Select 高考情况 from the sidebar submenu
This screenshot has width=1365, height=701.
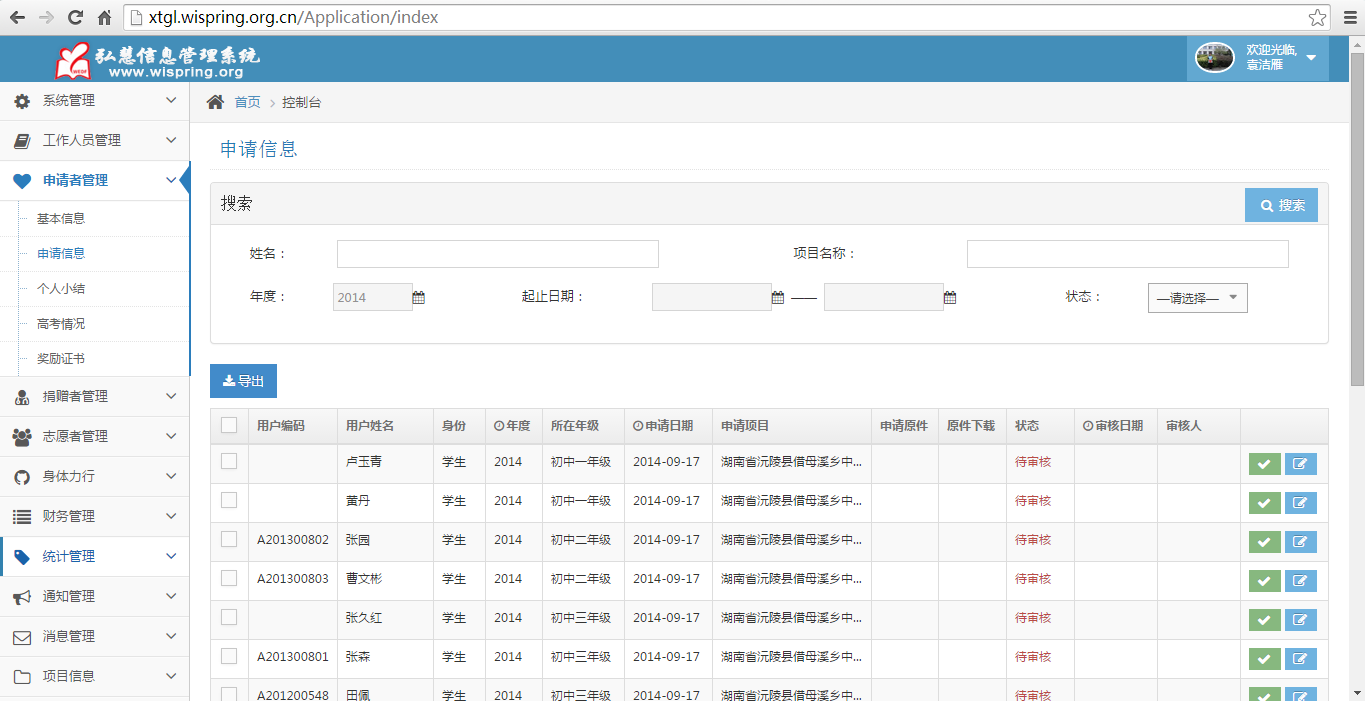coord(61,324)
